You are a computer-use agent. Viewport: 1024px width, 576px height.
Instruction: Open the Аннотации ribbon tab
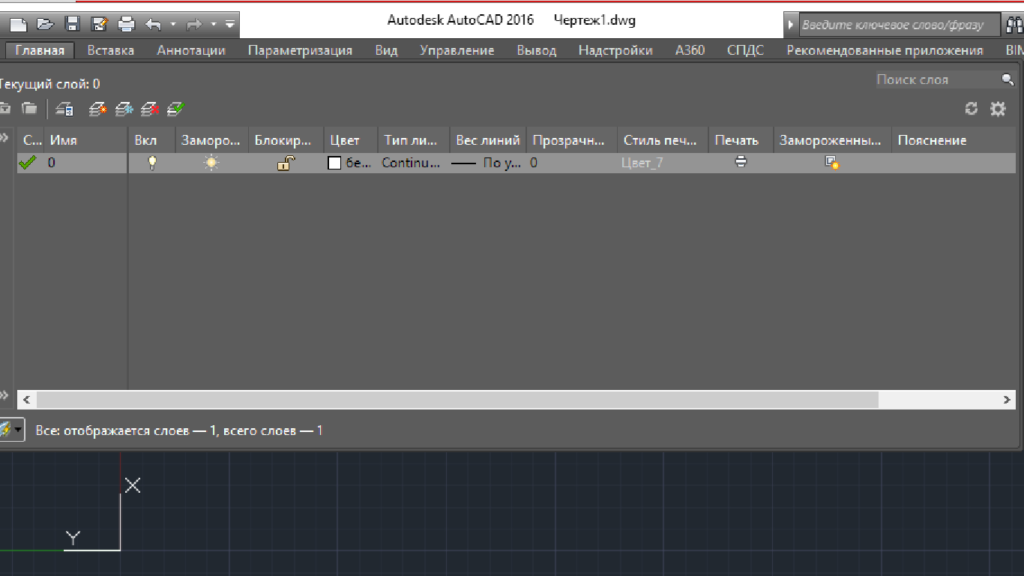[191, 50]
